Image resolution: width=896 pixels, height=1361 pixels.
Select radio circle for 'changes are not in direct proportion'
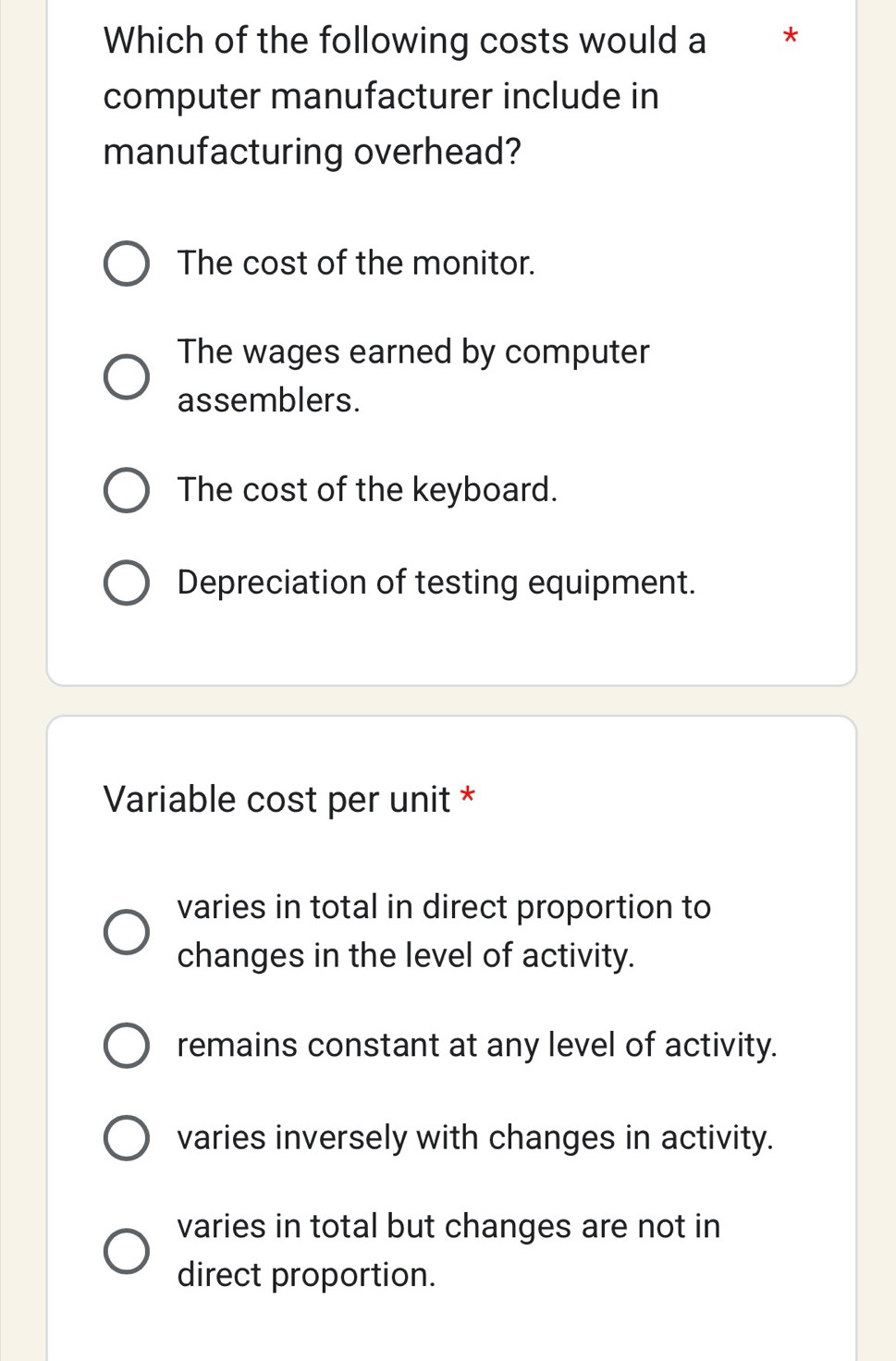[x=126, y=1251]
